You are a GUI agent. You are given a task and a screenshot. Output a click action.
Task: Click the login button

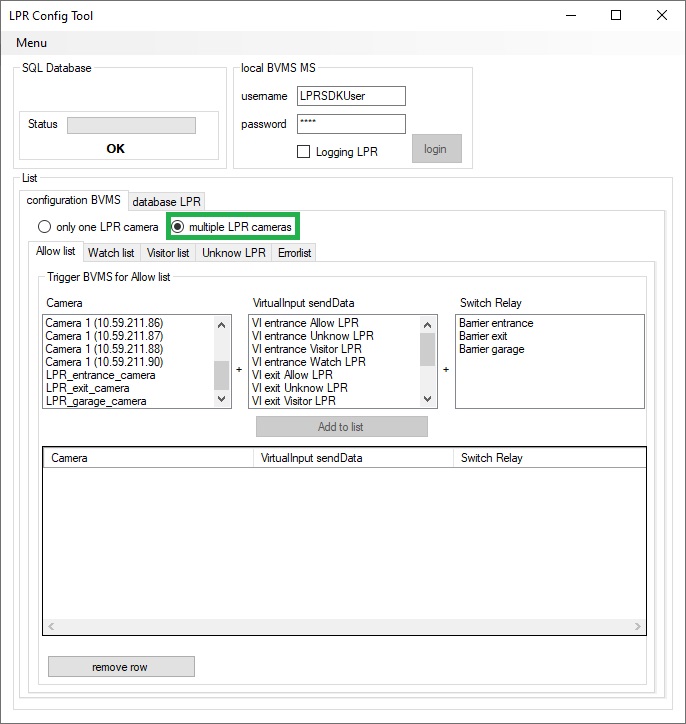(436, 149)
